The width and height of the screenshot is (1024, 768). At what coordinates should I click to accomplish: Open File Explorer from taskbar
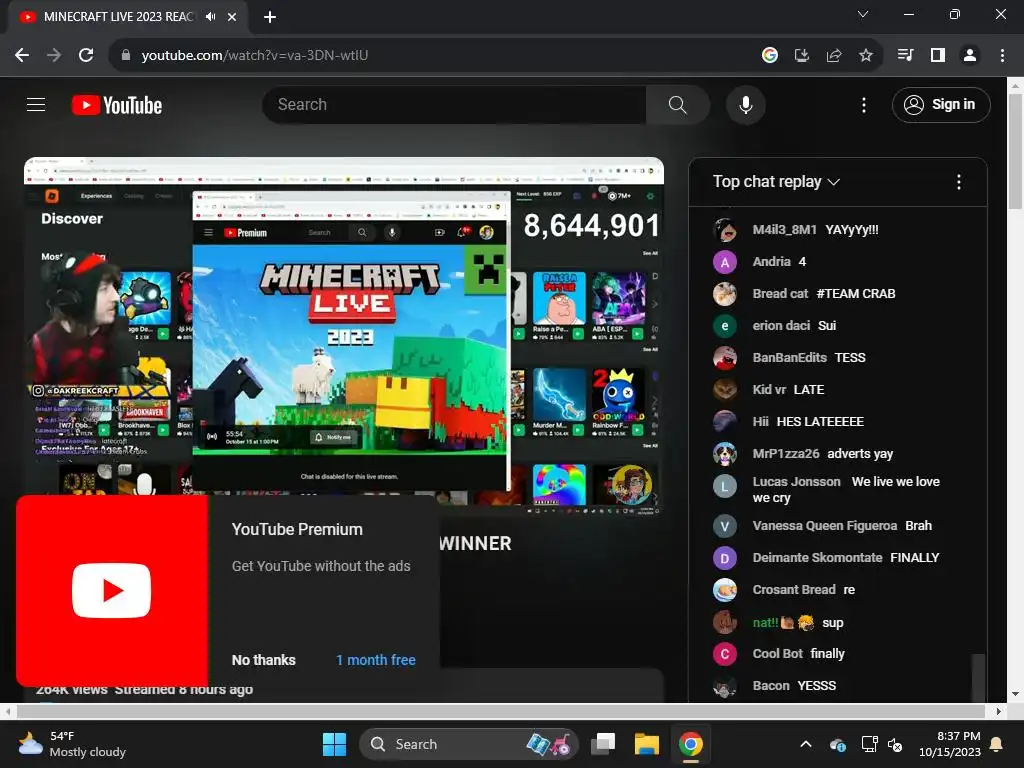click(x=647, y=744)
